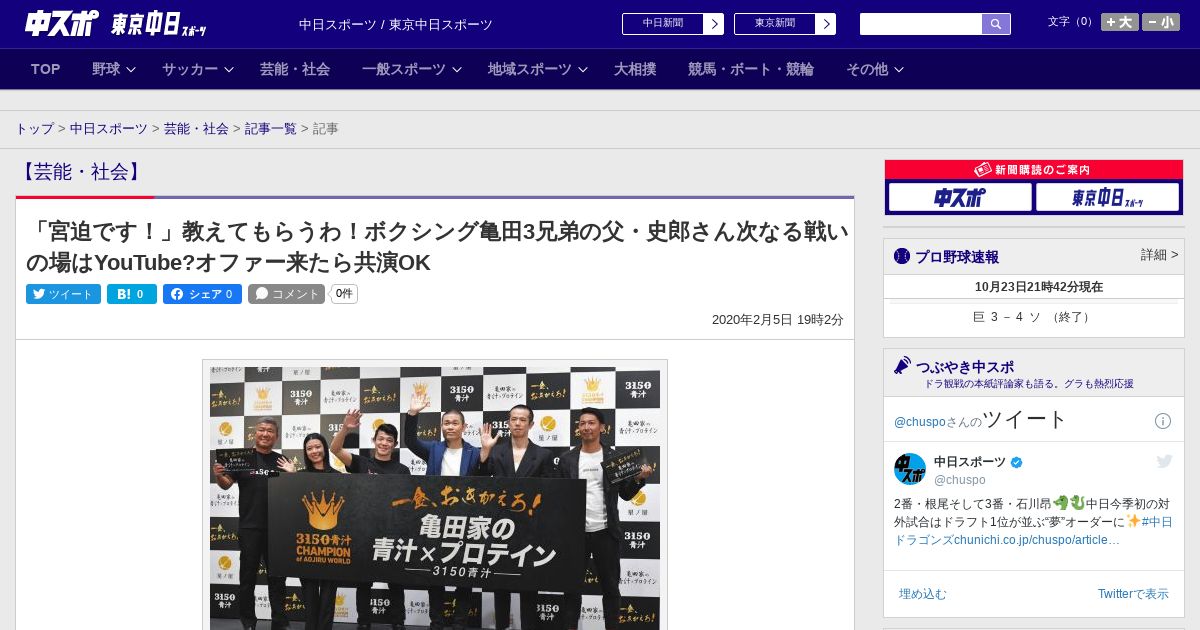Click the Twitter widget info icon

point(1163,421)
